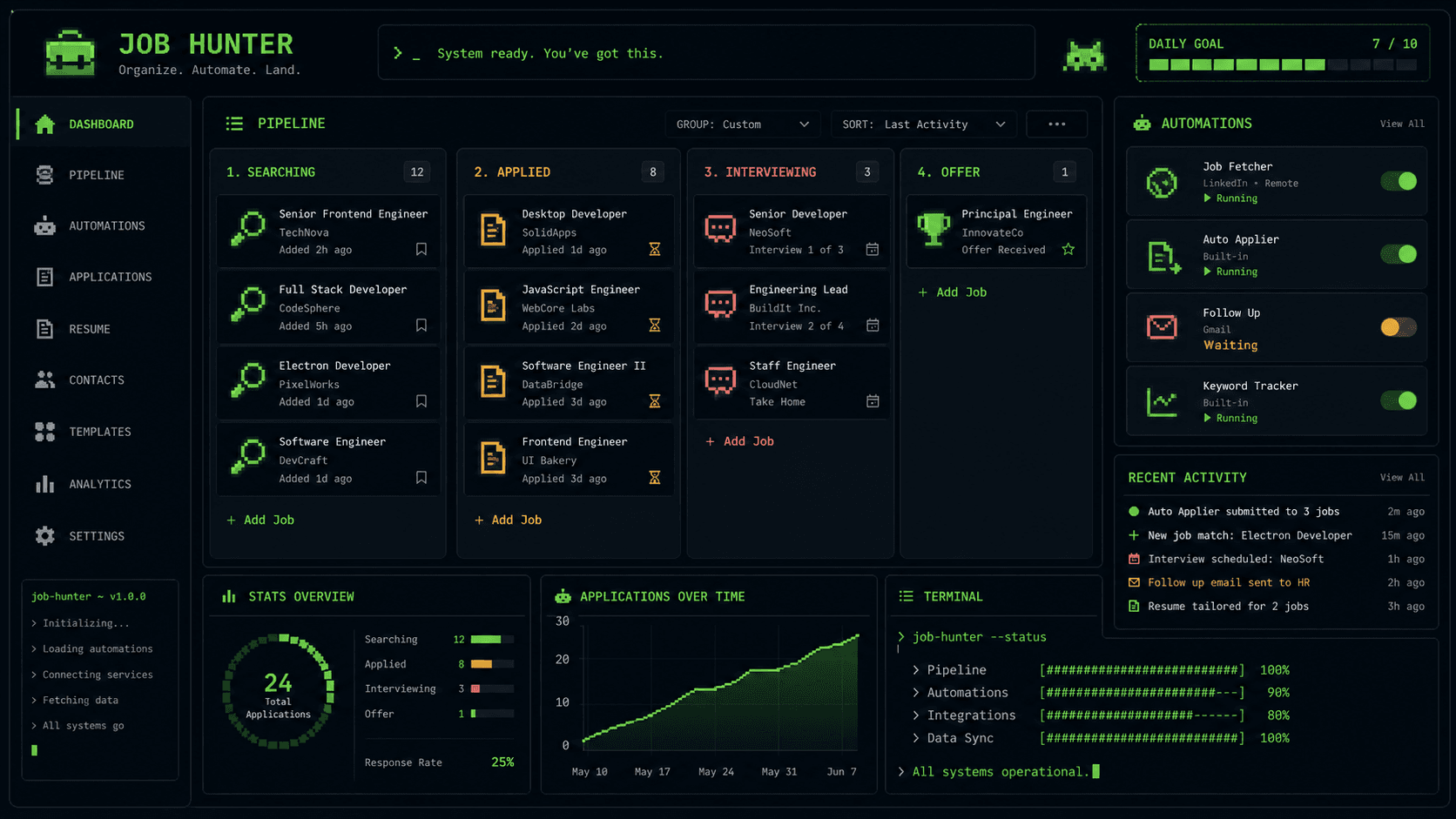
Task: Click the Job Fetcher globe icon
Action: click(x=1162, y=183)
